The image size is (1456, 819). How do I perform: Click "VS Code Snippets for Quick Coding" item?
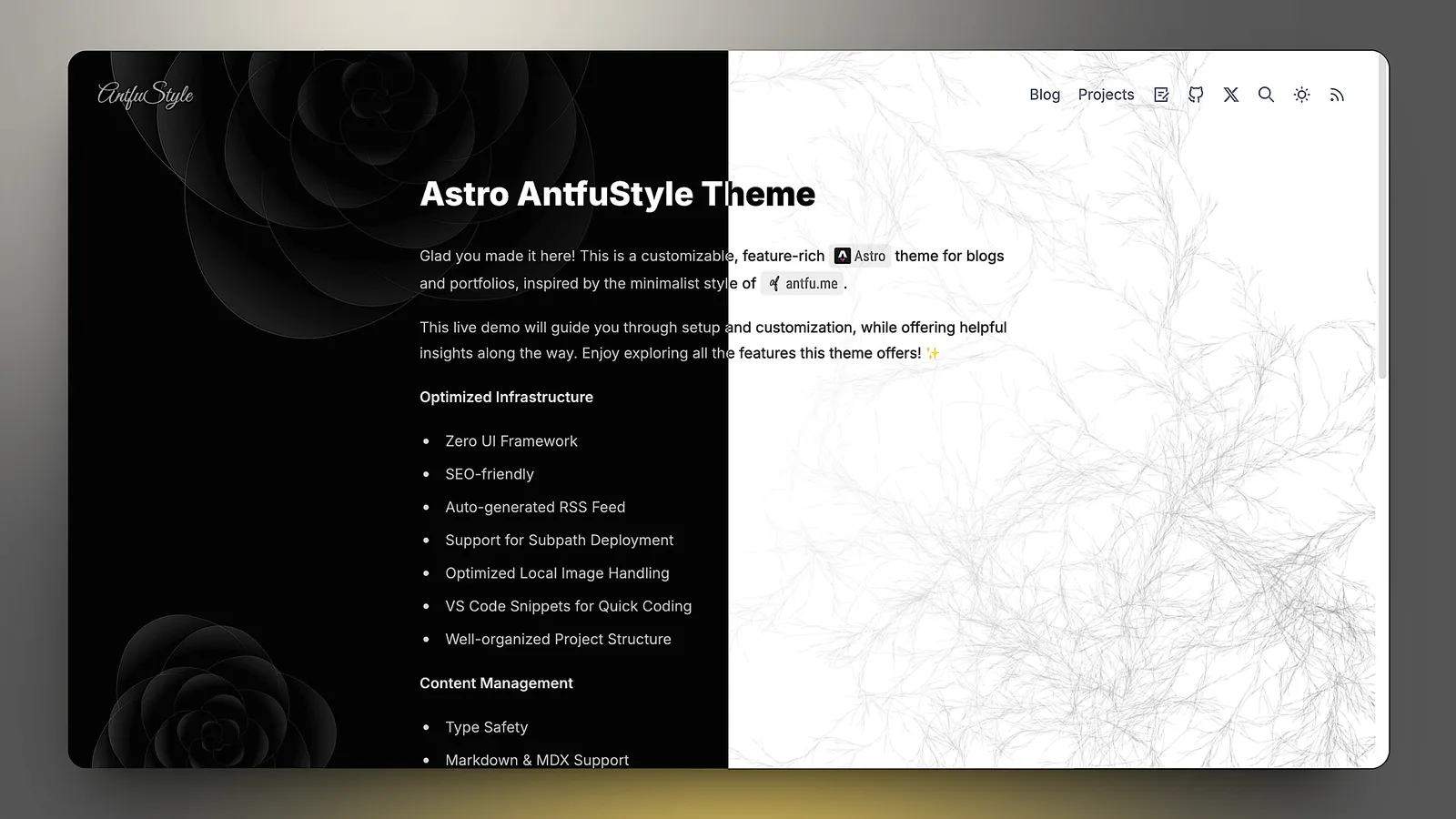pos(568,606)
